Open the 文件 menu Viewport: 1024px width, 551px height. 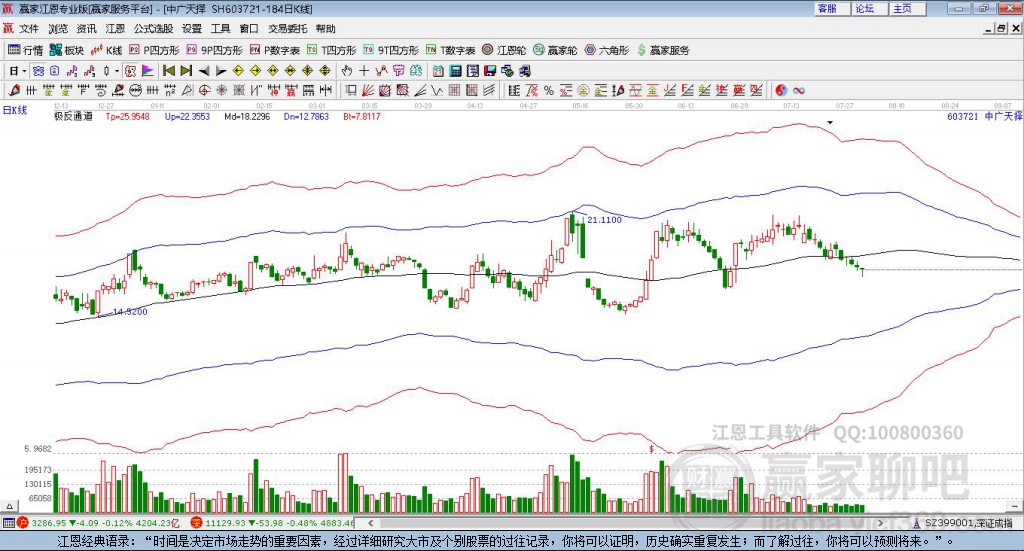tap(29, 29)
